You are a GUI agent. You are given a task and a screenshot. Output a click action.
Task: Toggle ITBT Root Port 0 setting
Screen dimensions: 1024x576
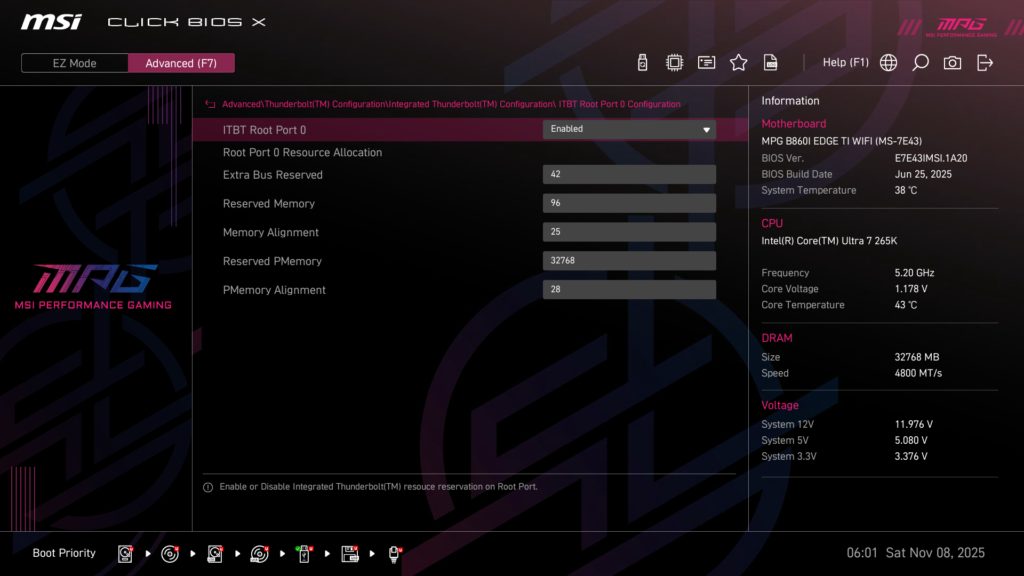point(629,129)
